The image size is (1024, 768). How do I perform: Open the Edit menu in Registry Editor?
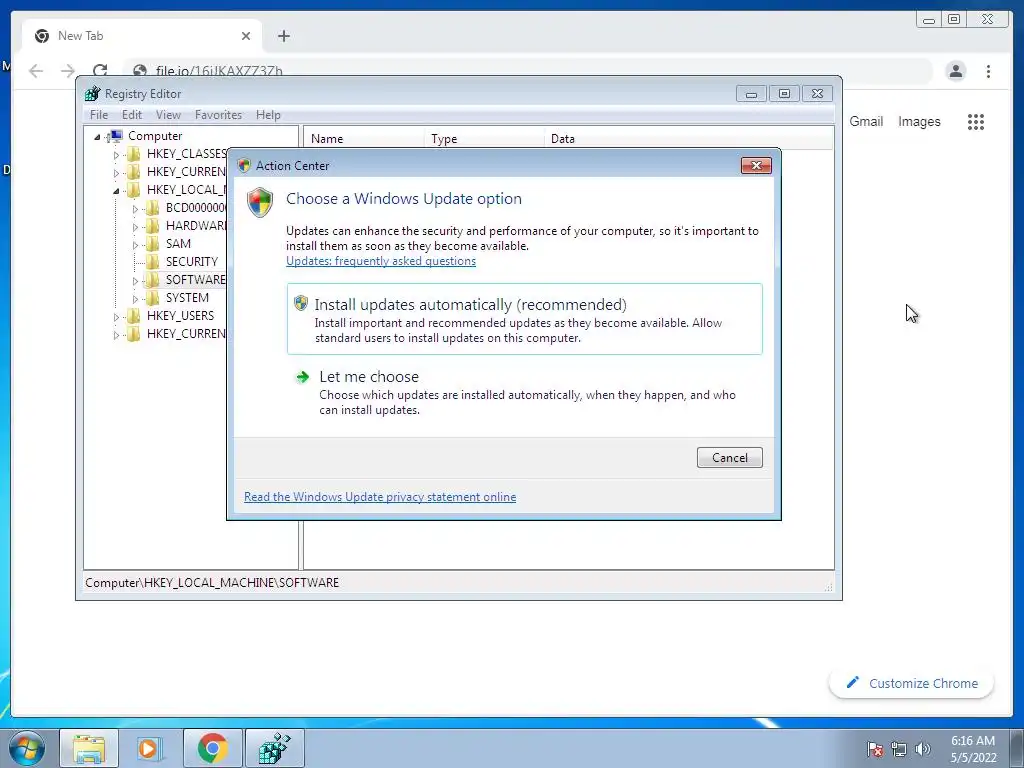coord(132,115)
